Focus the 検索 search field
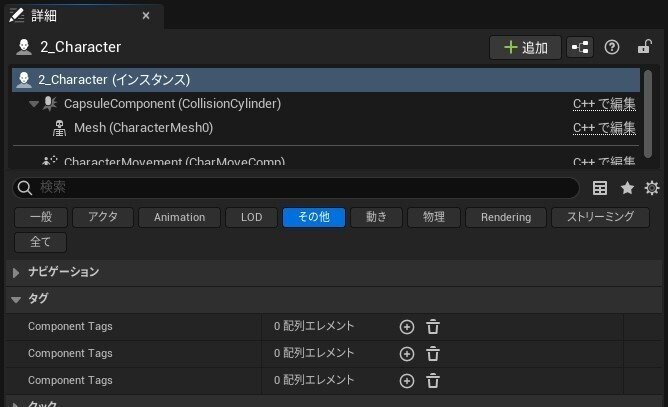 (x=296, y=188)
